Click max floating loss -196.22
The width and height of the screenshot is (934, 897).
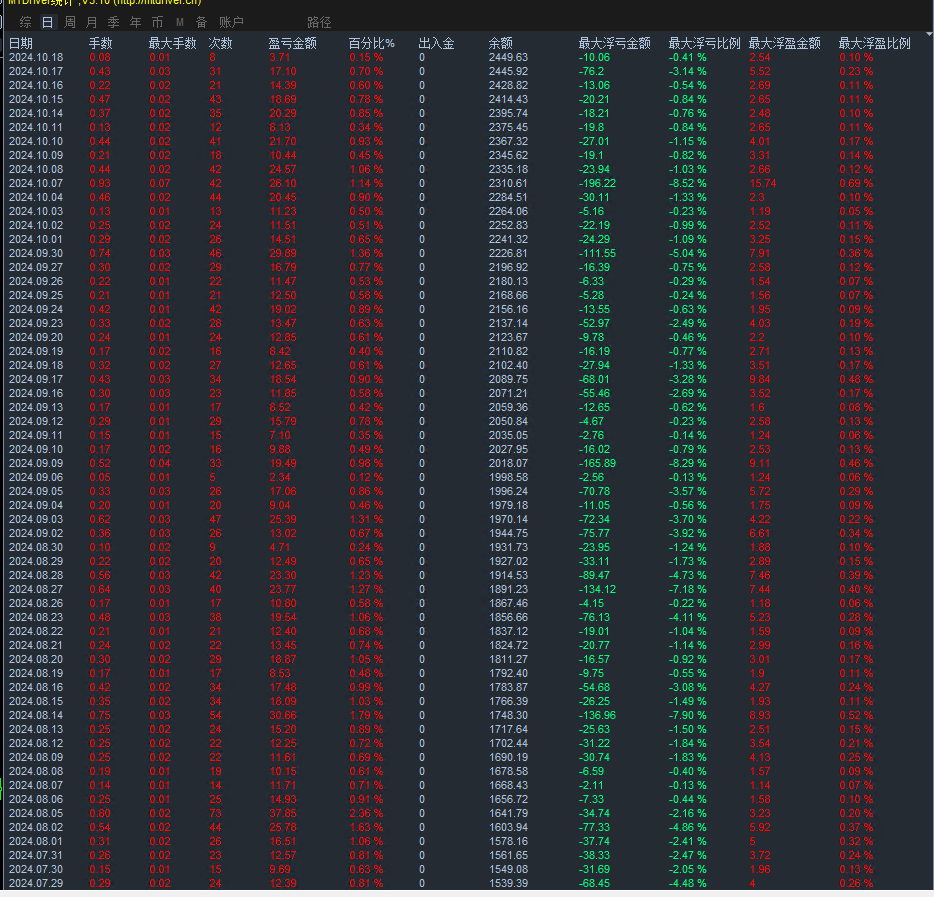pos(597,183)
